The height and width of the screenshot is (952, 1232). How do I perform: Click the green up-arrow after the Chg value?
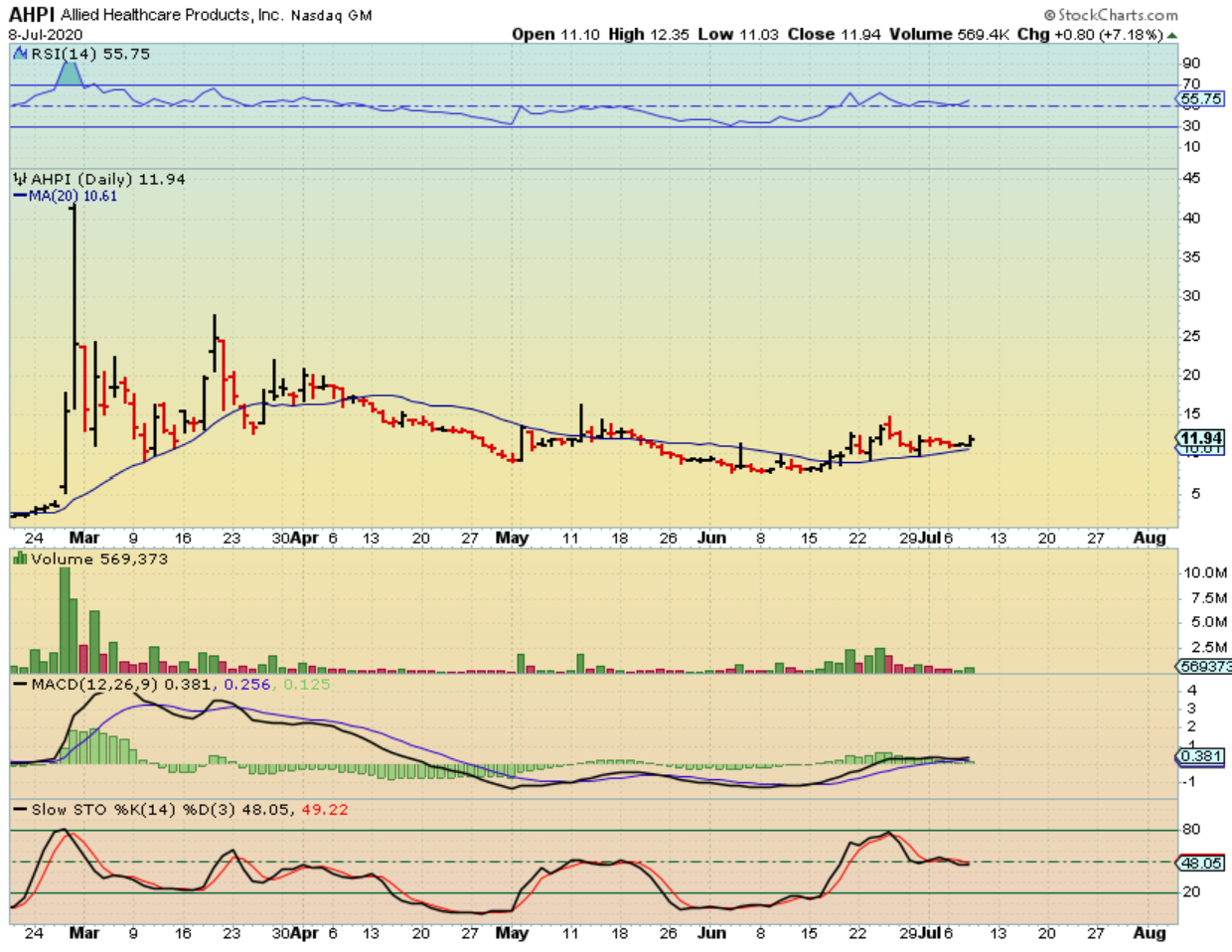pyautogui.click(x=1172, y=35)
